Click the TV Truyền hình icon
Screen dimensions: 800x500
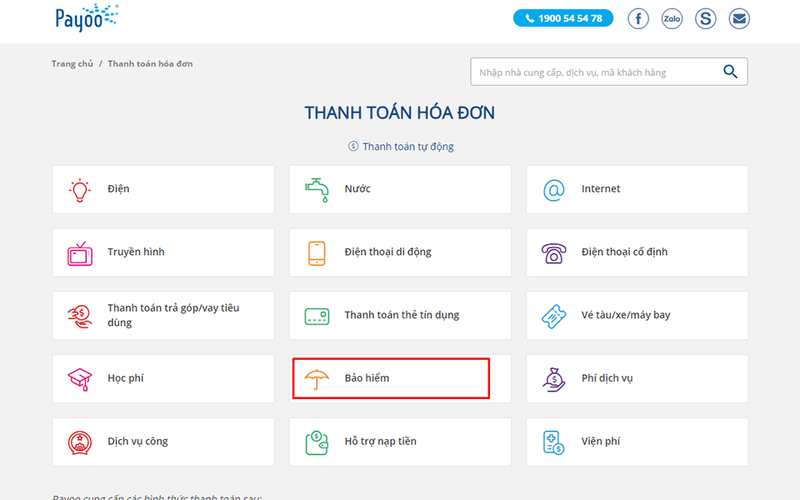pos(80,254)
